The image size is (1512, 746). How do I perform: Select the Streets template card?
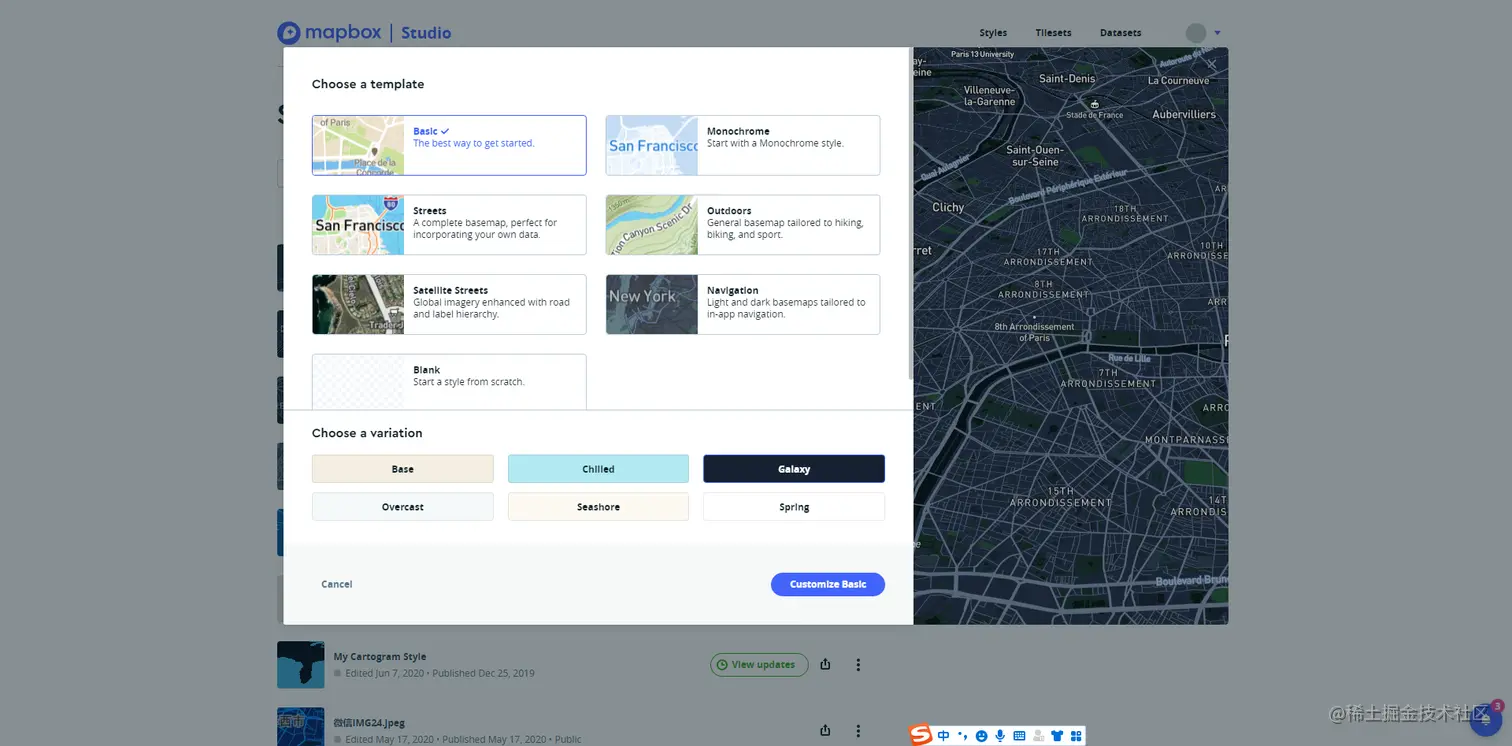point(449,225)
